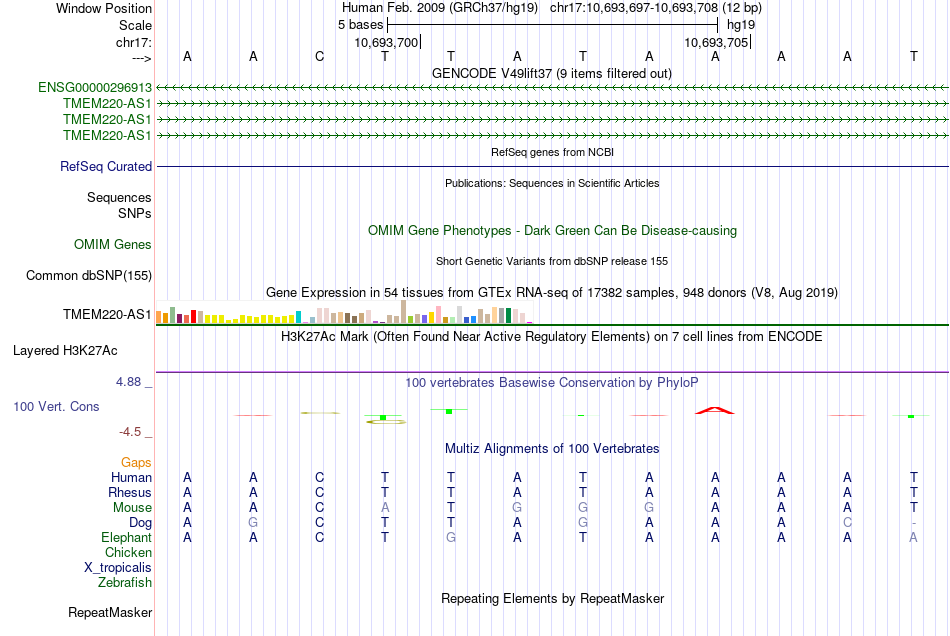Click the red bar in GTEx chart
The width and height of the screenshot is (950, 636).
pyautogui.click(x=193, y=316)
